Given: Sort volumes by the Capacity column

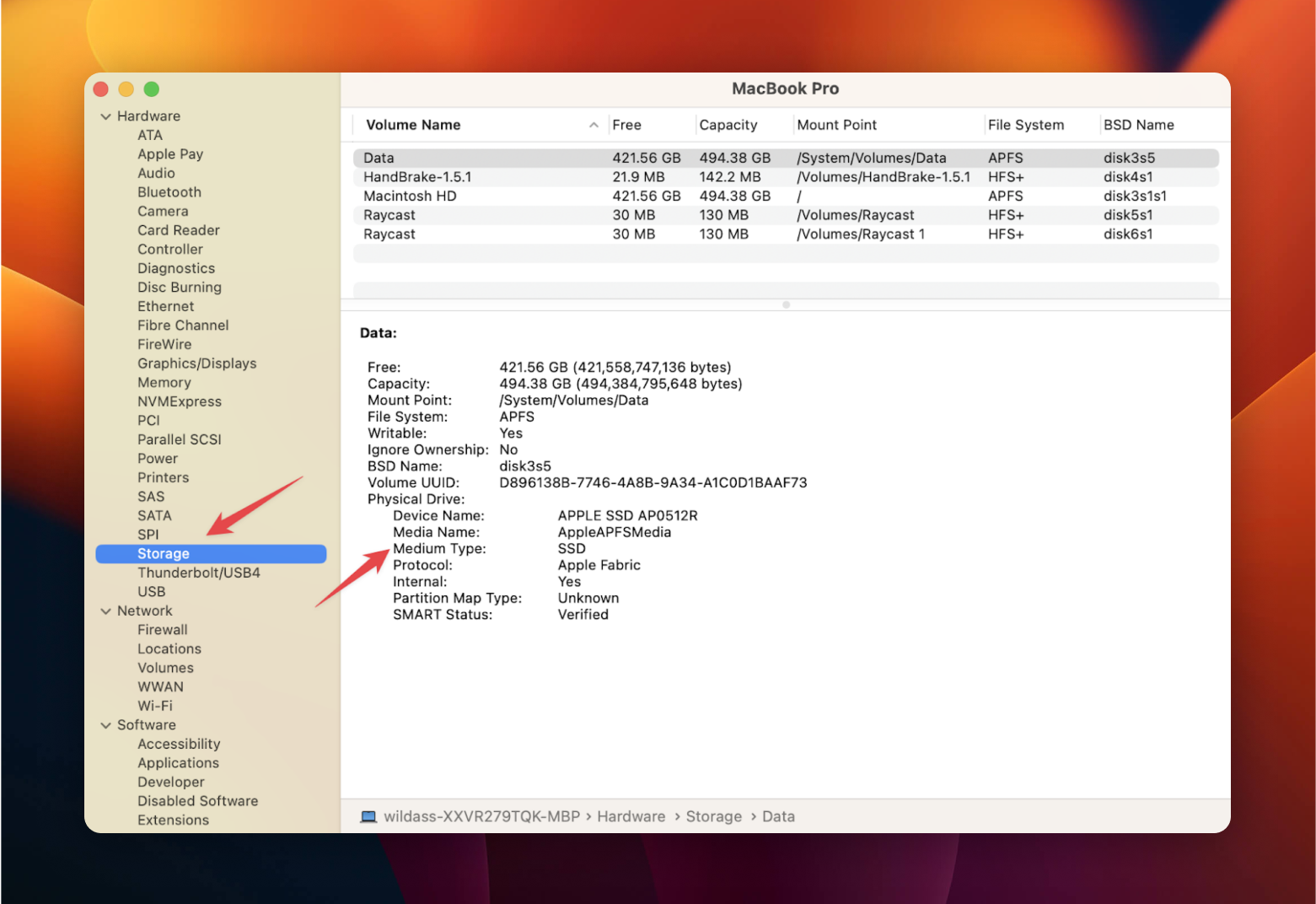Looking at the screenshot, I should pyautogui.click(x=728, y=124).
